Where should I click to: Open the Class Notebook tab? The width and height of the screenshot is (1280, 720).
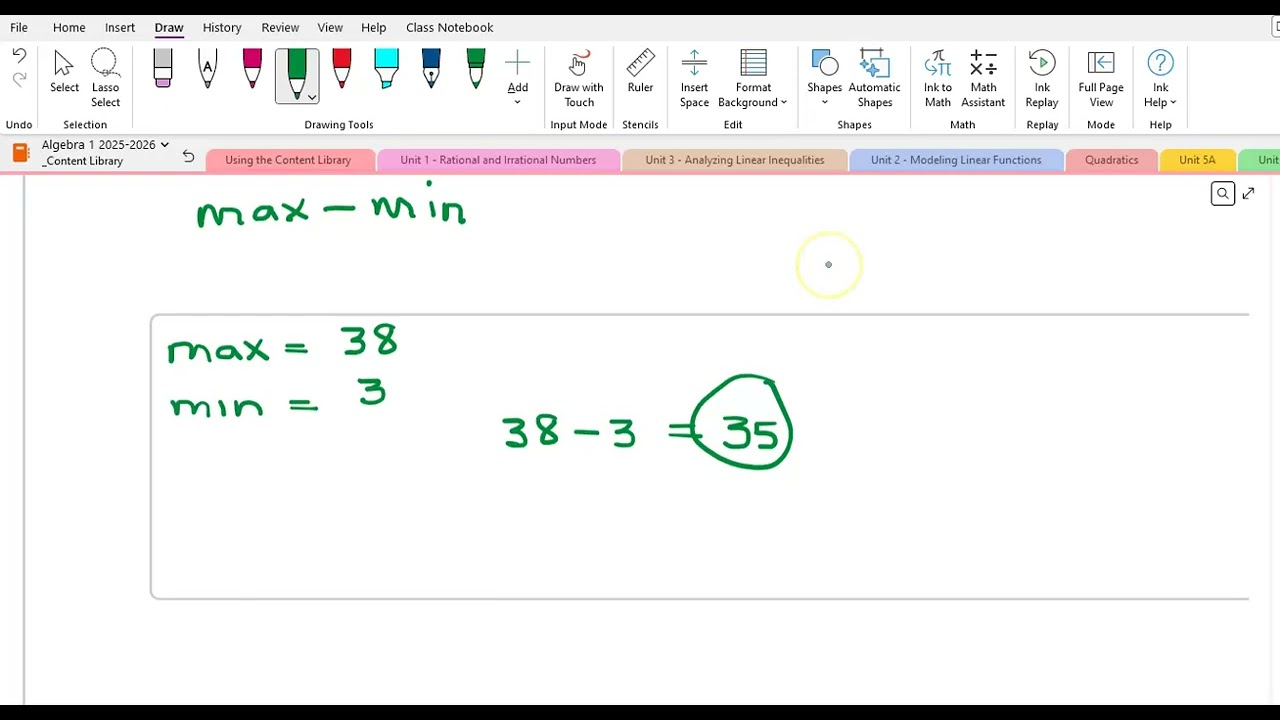point(450,27)
